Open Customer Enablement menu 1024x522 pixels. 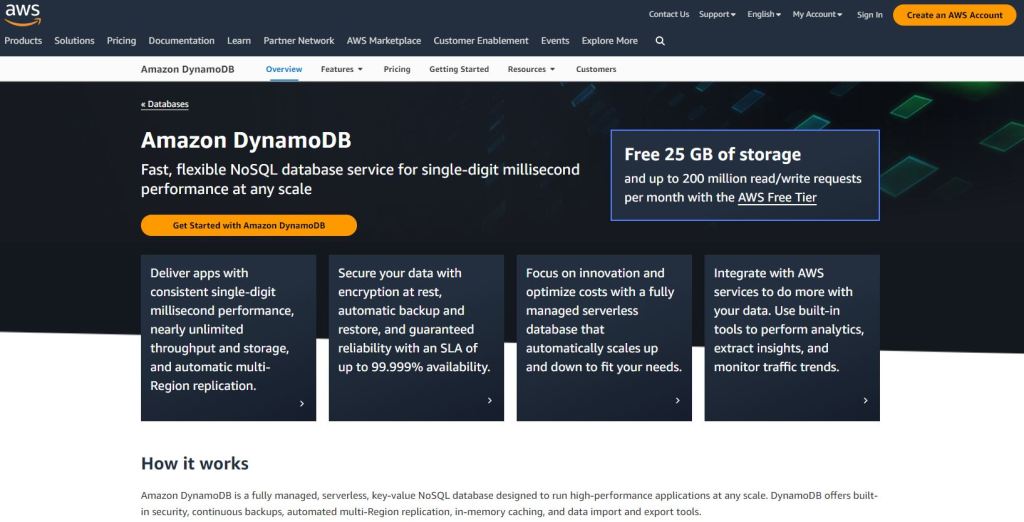[x=481, y=41]
